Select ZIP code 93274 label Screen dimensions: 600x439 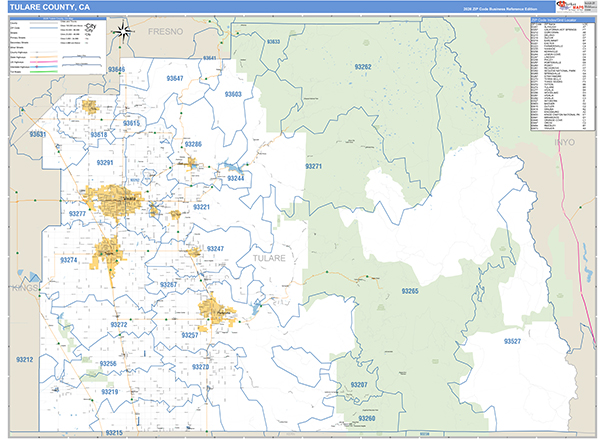[x=69, y=259]
